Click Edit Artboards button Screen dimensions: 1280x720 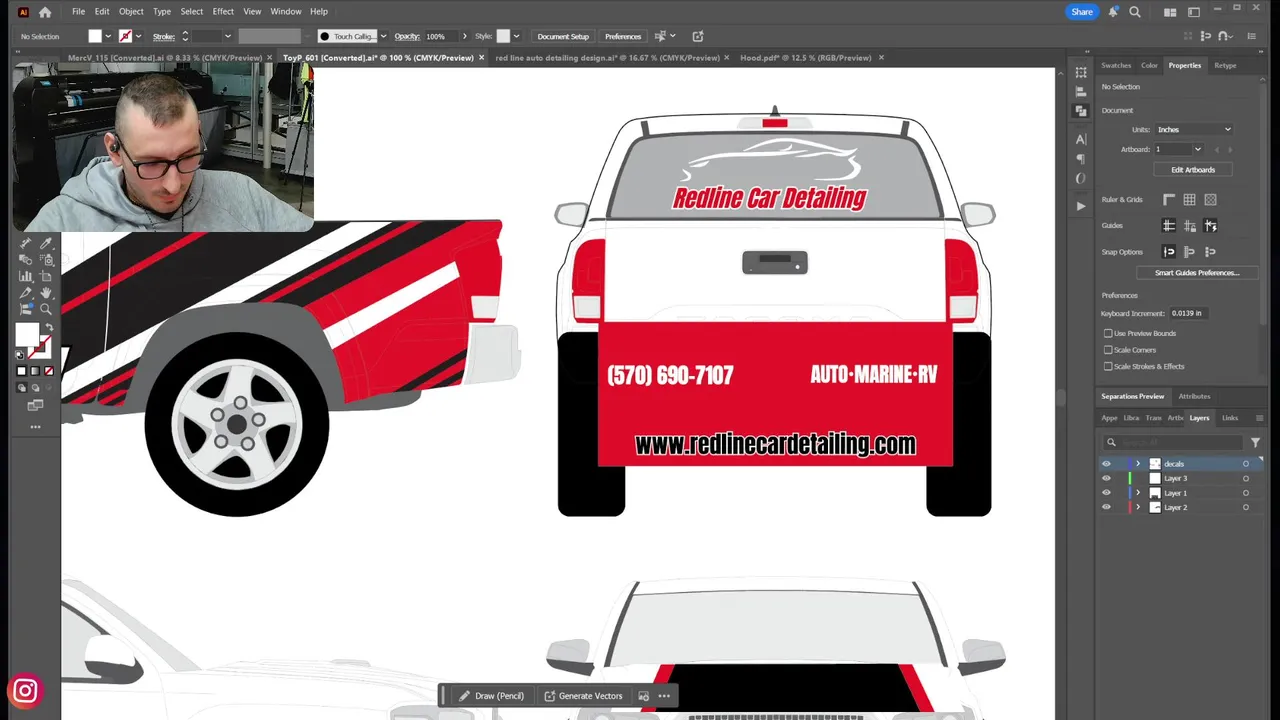(x=1193, y=170)
